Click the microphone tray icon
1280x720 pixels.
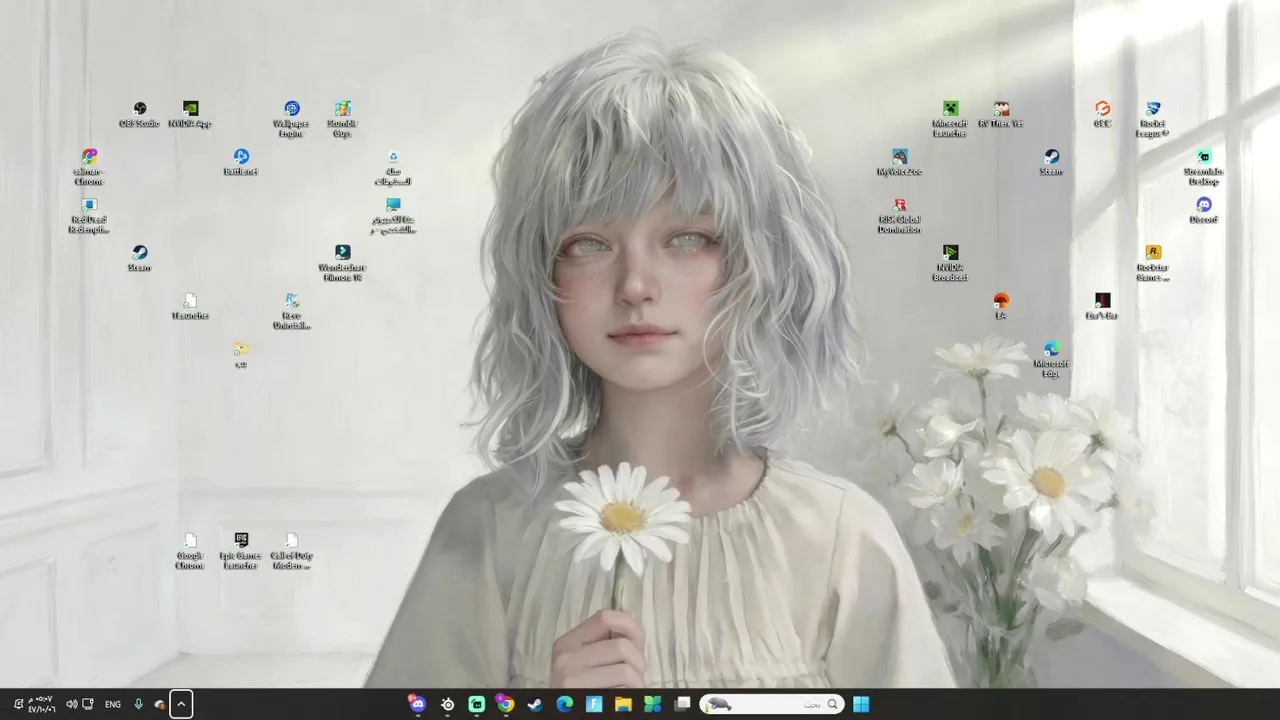point(139,704)
